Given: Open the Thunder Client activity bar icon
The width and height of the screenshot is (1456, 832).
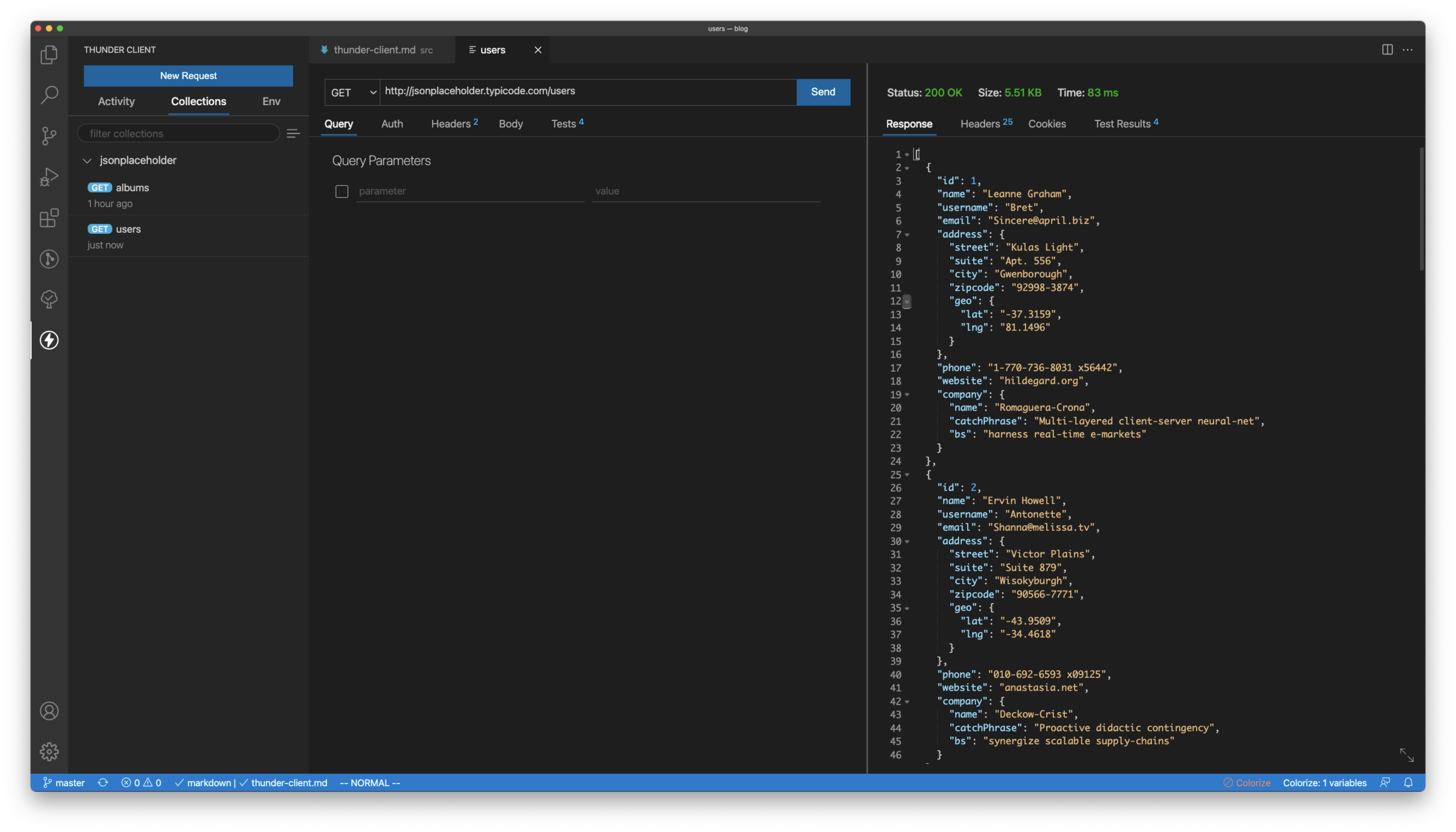Looking at the screenshot, I should pos(49,340).
